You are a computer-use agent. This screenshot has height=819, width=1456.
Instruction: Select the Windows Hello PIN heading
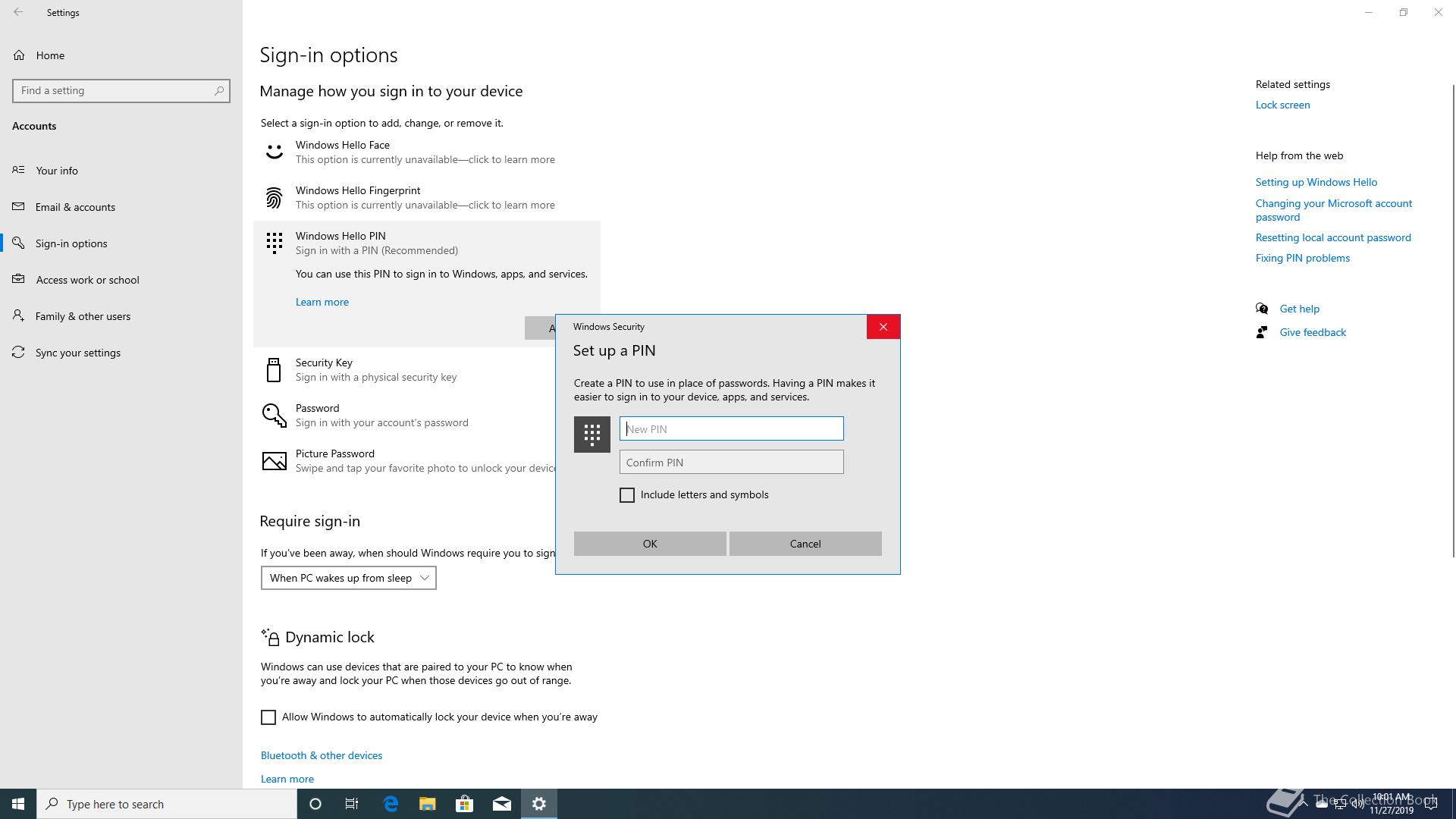pos(340,236)
